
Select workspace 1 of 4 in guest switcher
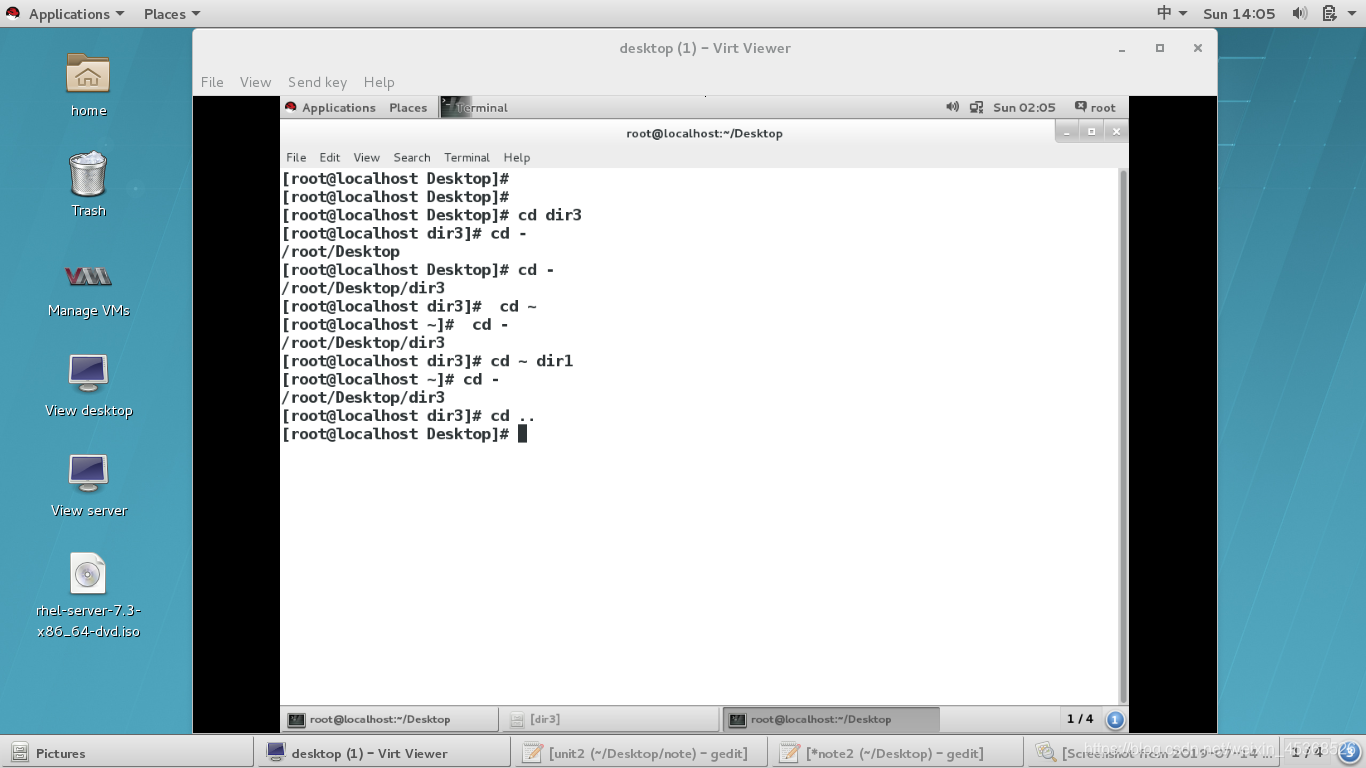pos(1081,719)
